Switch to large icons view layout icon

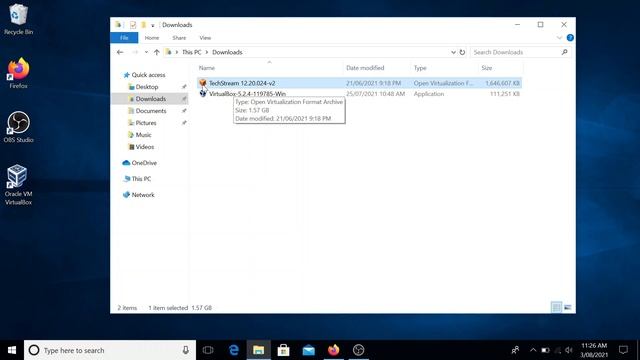click(x=567, y=307)
